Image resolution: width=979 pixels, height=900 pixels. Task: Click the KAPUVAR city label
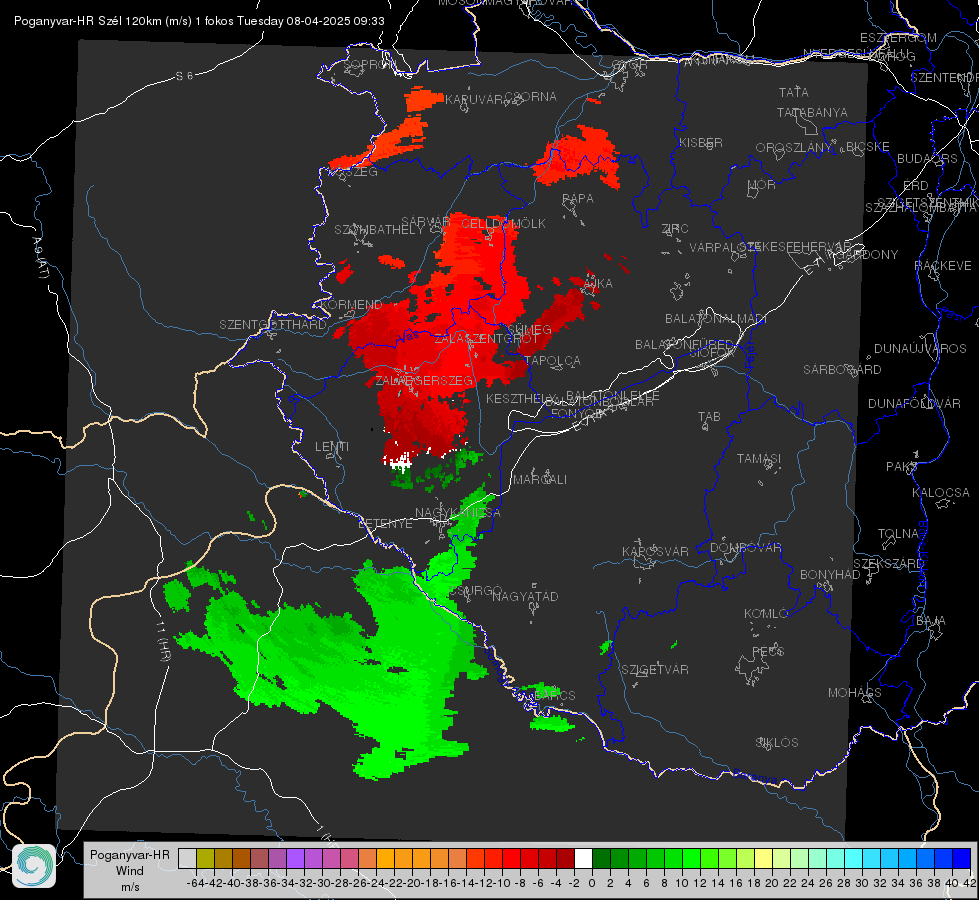pyautogui.click(x=474, y=99)
